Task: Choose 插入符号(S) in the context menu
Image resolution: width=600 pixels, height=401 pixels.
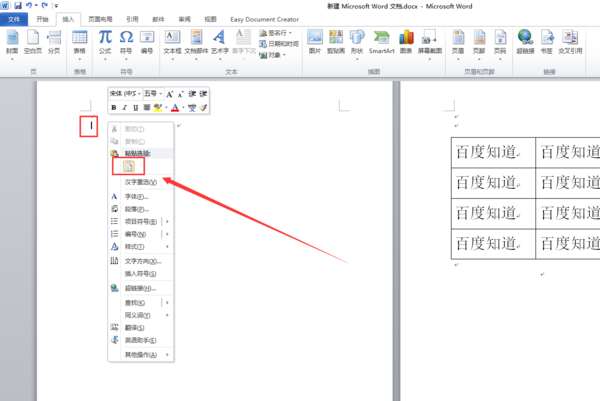Action: coord(140,274)
